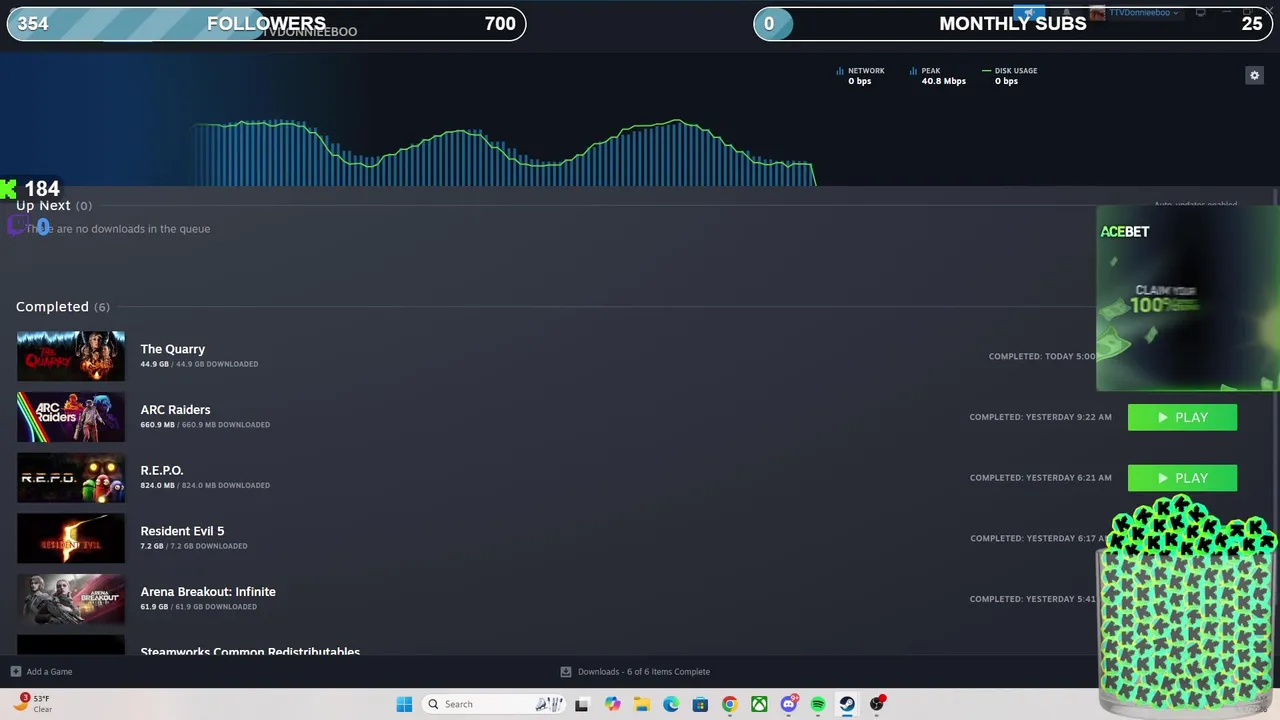Open the Xbox app from the taskbar

(x=759, y=704)
